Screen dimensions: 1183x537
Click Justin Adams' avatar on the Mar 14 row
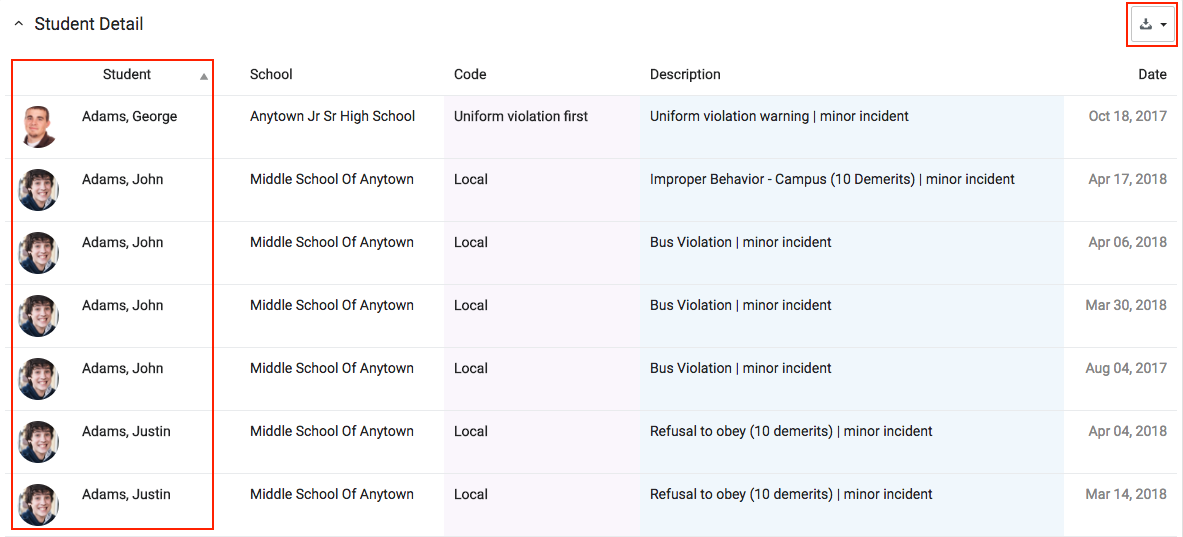coord(38,505)
